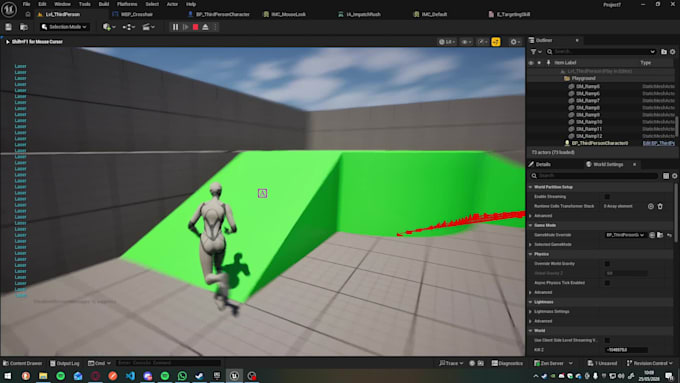
Task: Switch to the Details tab
Action: tap(543, 164)
